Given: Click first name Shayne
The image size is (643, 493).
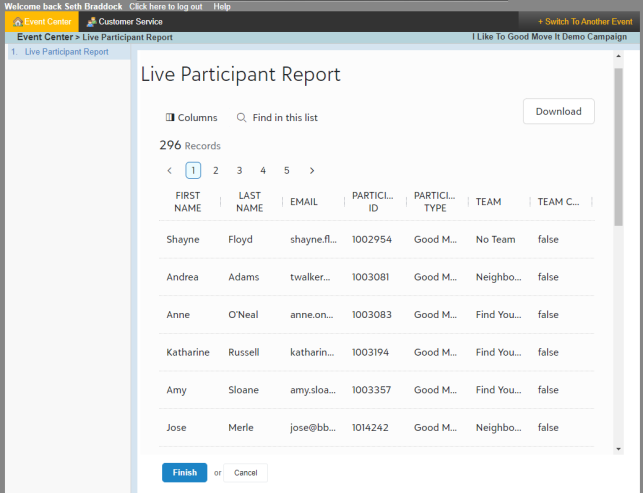Looking at the screenshot, I should coord(183,240).
